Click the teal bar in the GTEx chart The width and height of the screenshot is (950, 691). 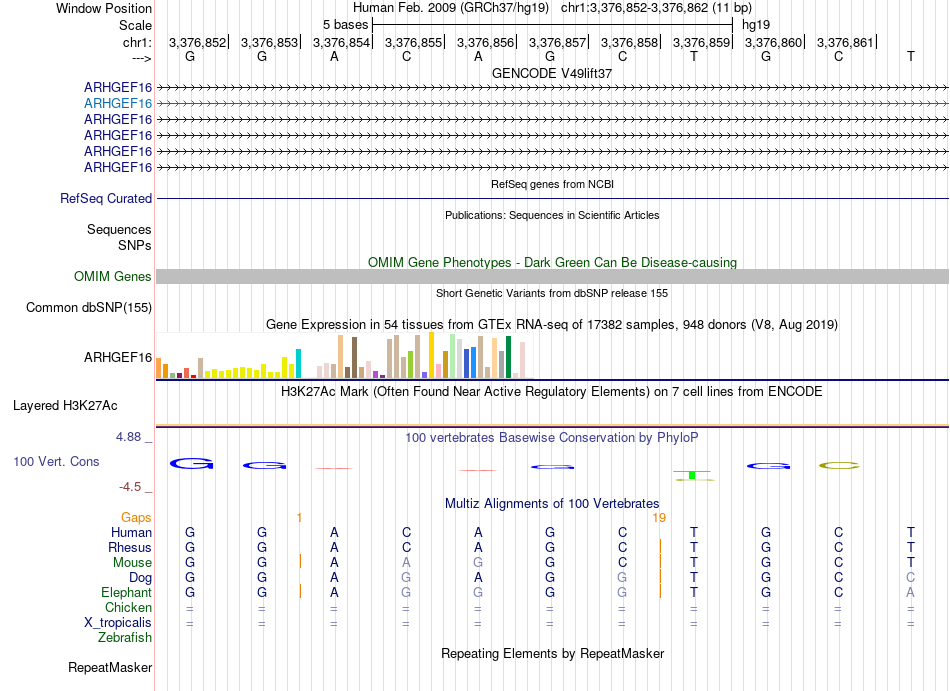pos(298,363)
